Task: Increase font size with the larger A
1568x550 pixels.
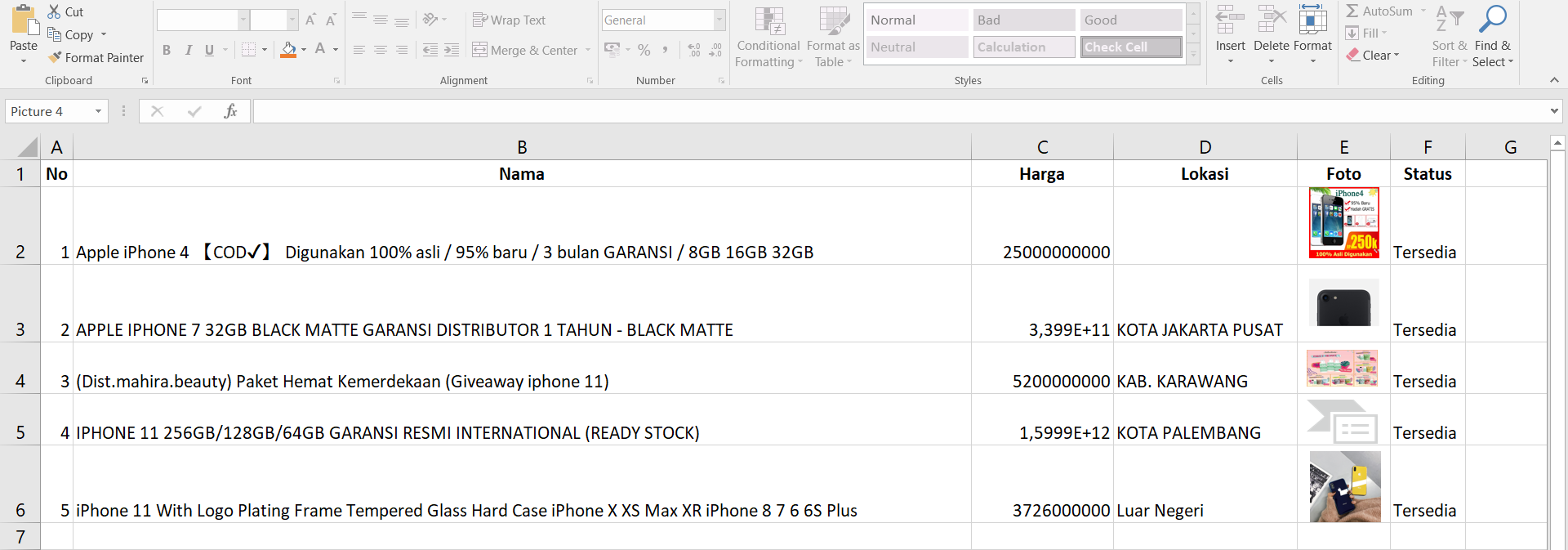Action: [x=310, y=20]
